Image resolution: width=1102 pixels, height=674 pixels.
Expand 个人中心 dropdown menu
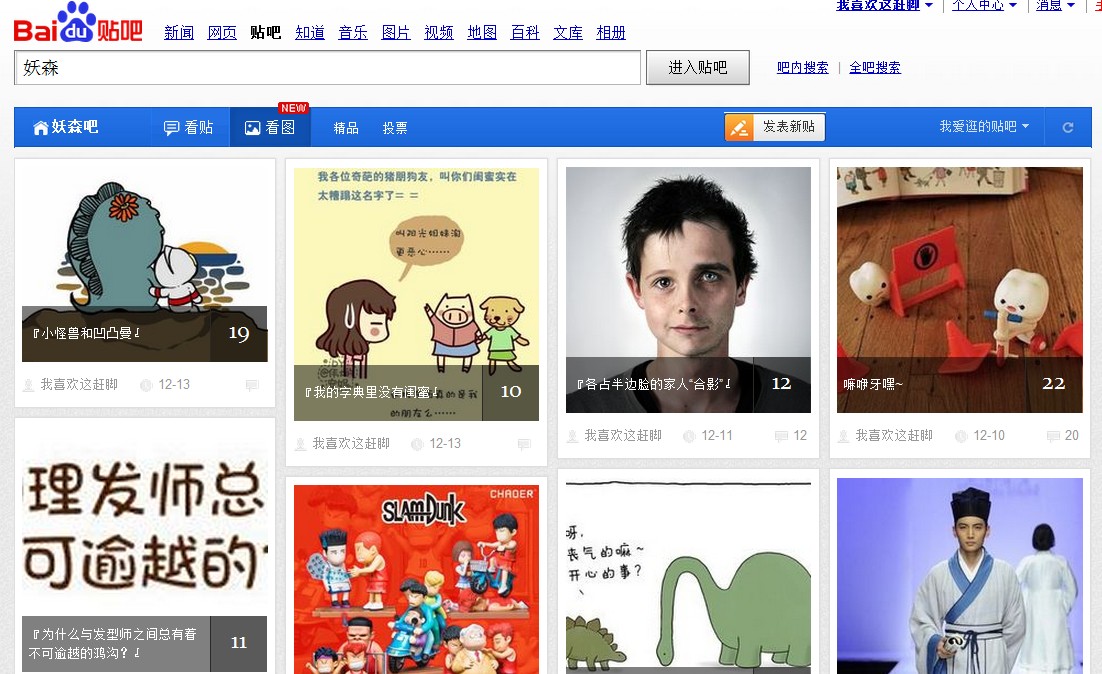pos(984,6)
